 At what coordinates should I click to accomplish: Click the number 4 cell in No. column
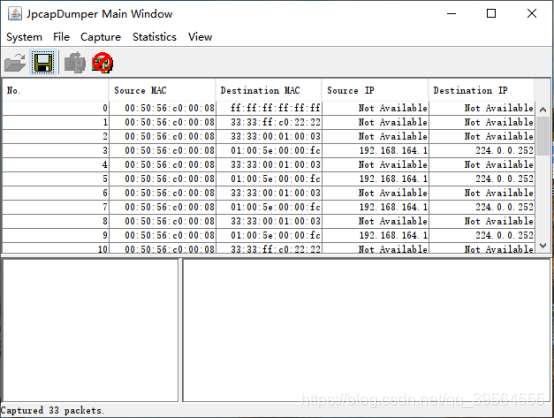(x=55, y=165)
